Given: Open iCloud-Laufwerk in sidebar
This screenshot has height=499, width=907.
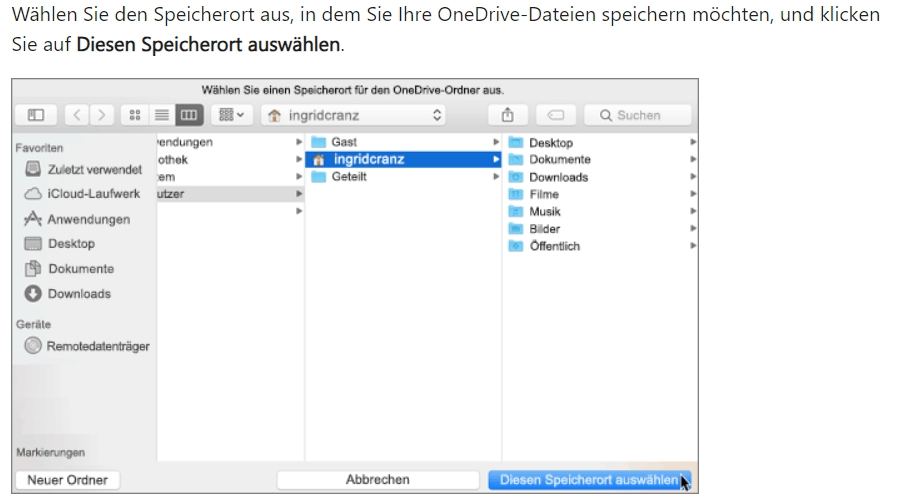Looking at the screenshot, I should 84,194.
